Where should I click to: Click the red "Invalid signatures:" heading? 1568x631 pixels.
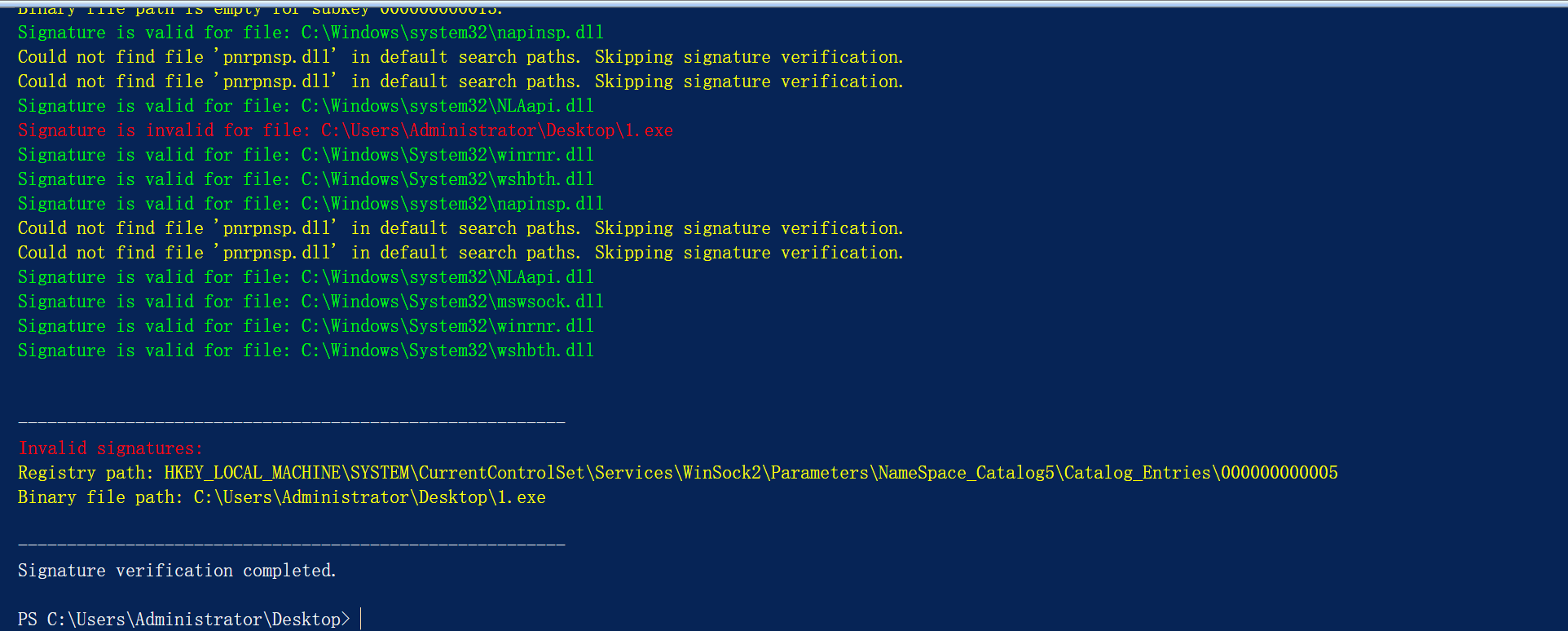click(x=110, y=448)
